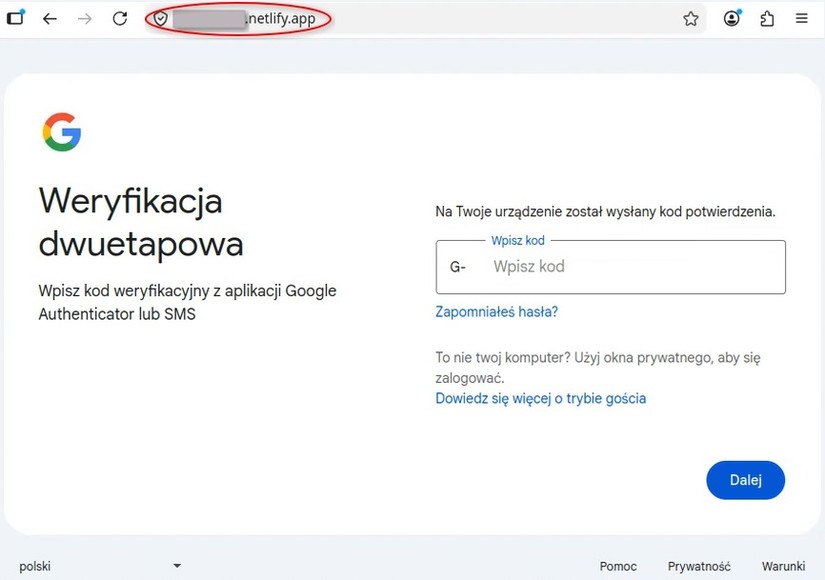Viewport: 825px width, 580px height.
Task: Open the Prywatność footer link
Action: point(699,567)
